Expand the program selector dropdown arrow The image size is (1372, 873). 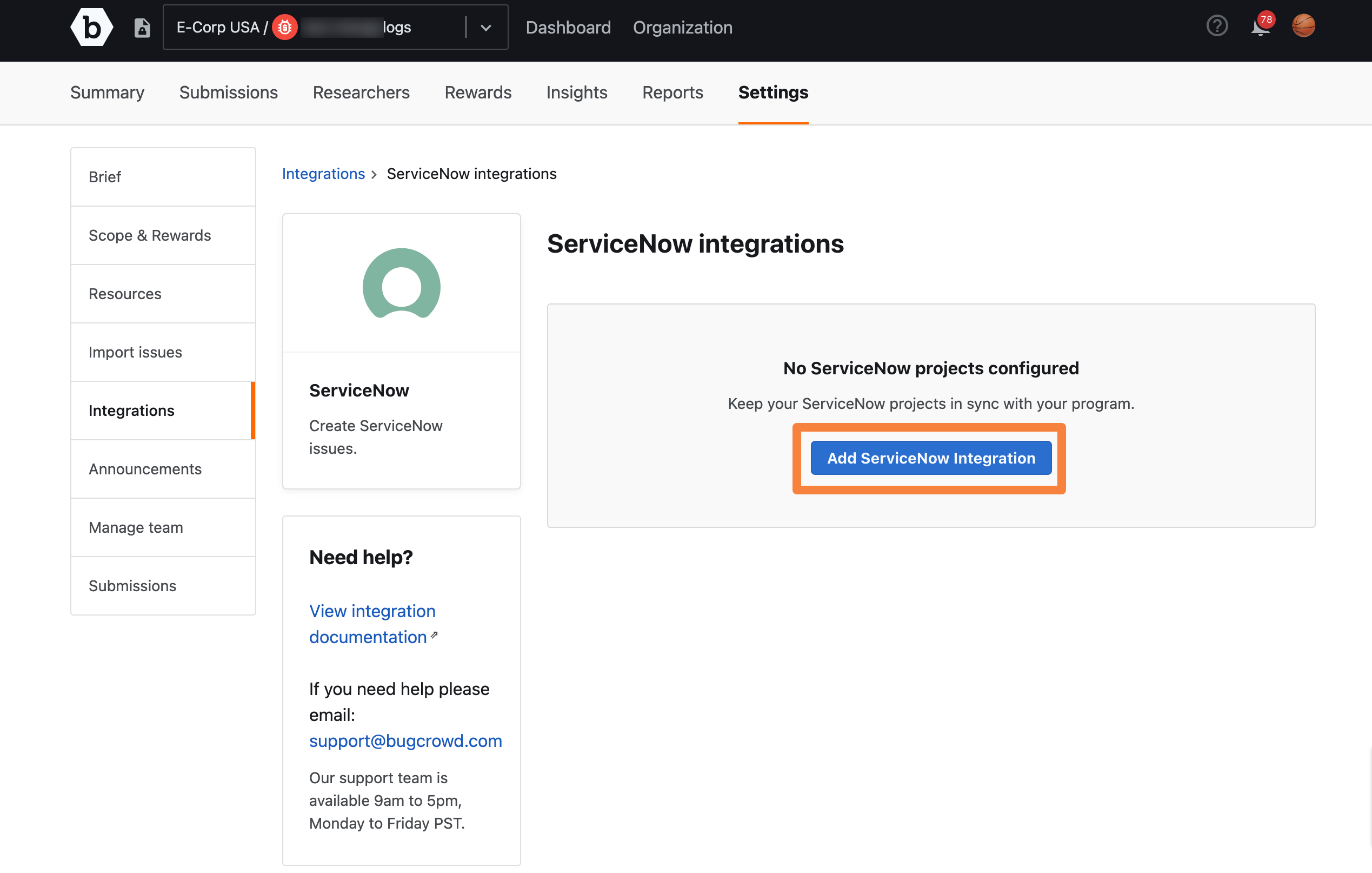pos(485,28)
